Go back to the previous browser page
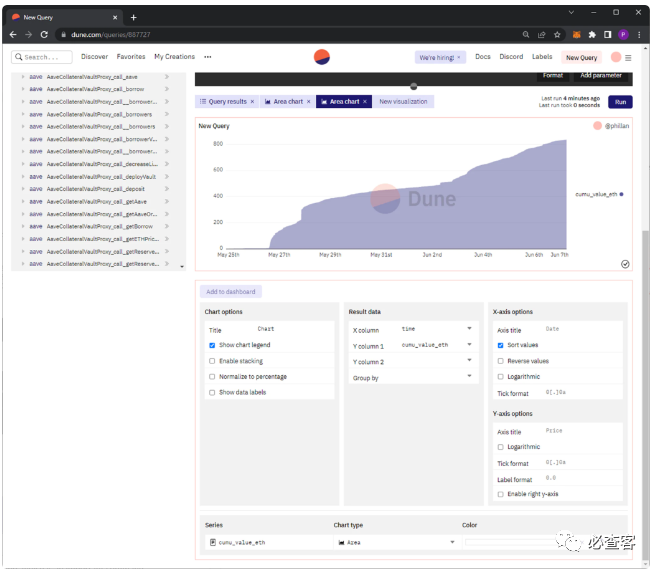The height and width of the screenshot is (570, 656). pyautogui.click(x=13, y=35)
